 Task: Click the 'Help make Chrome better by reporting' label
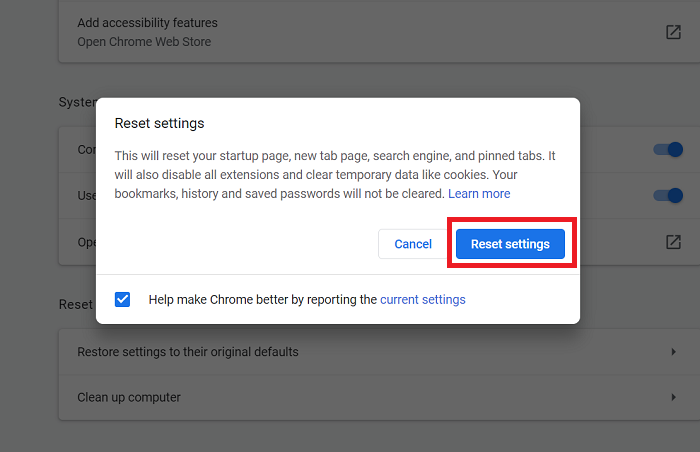click(x=262, y=299)
